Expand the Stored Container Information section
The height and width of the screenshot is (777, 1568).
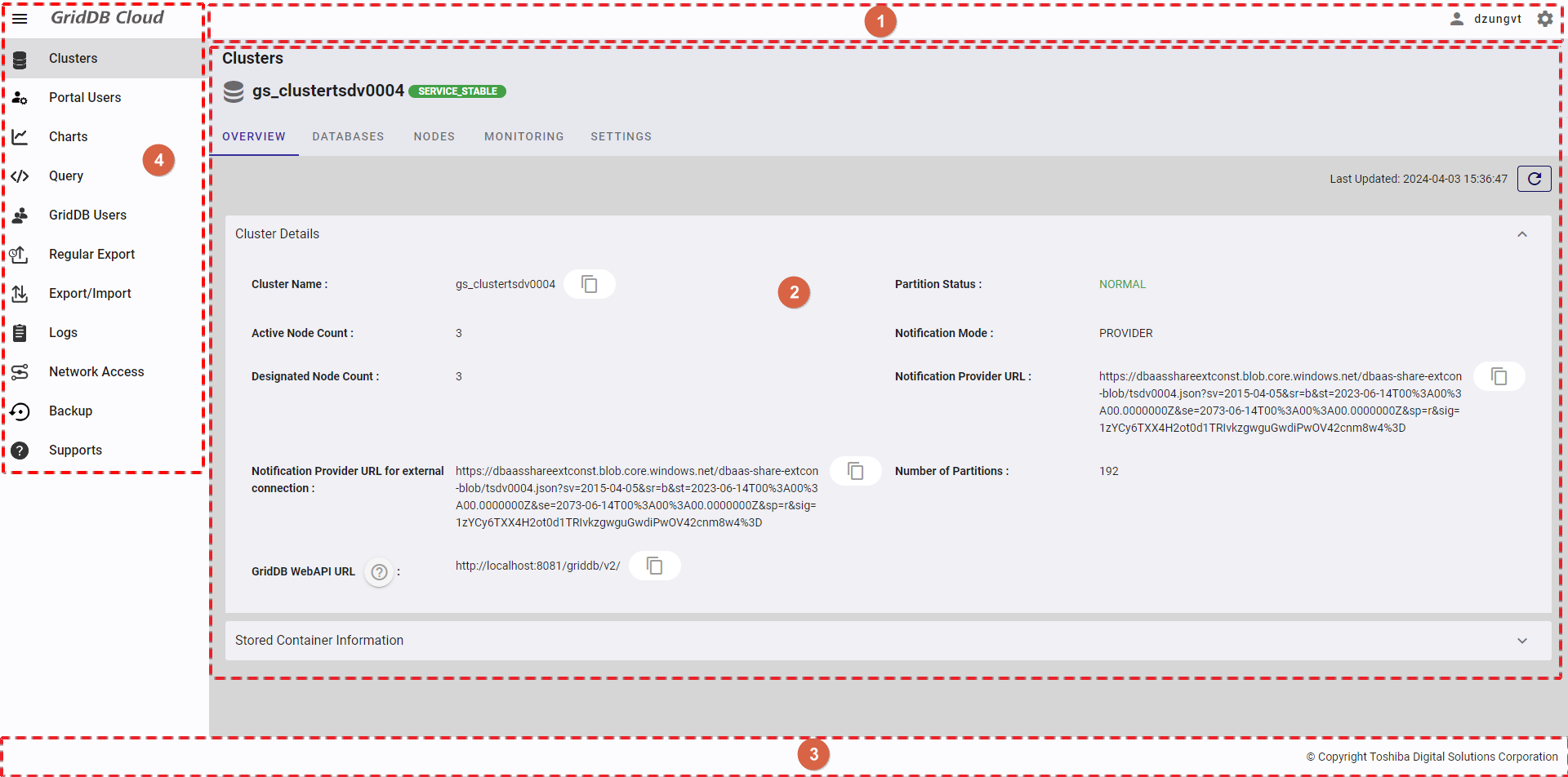[x=1521, y=641]
